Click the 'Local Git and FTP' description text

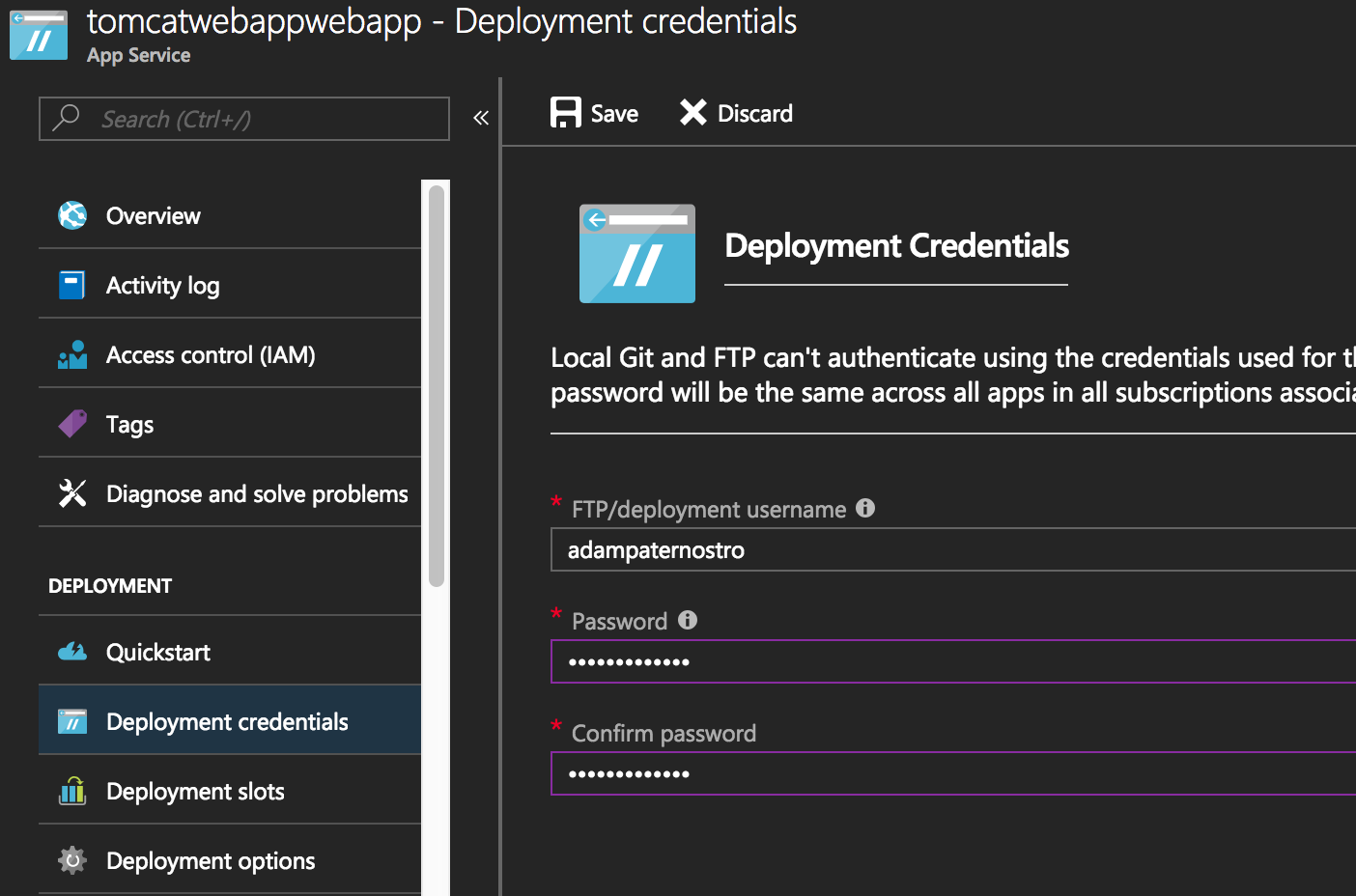(x=953, y=375)
